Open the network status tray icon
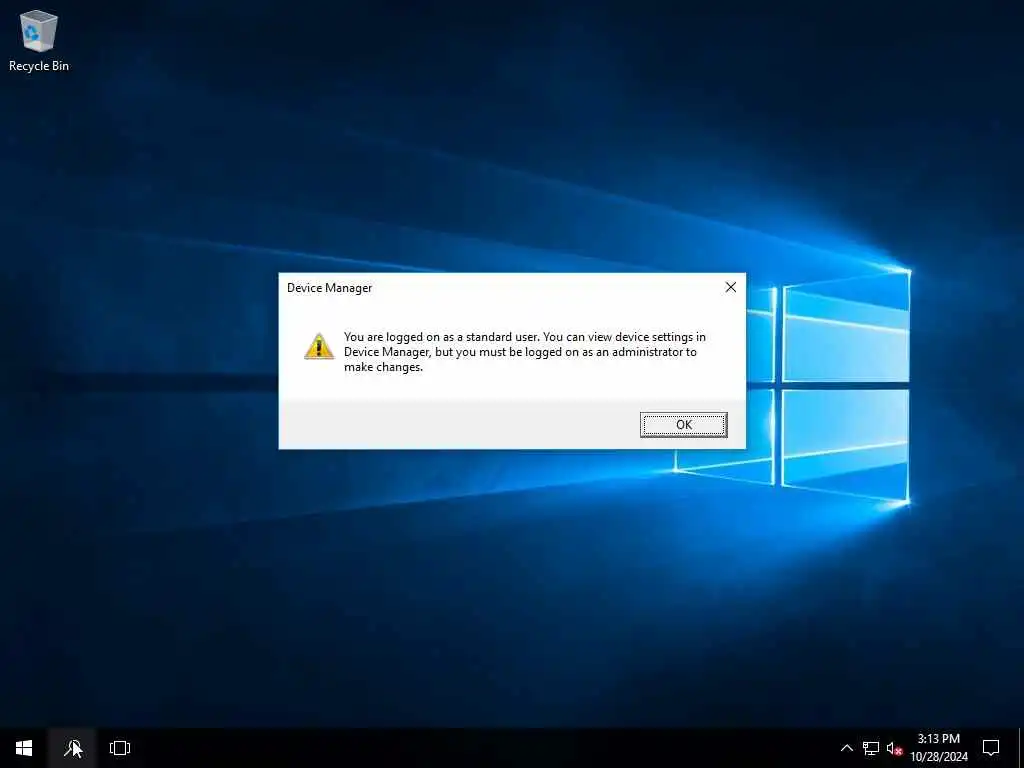The image size is (1024, 768). 871,748
